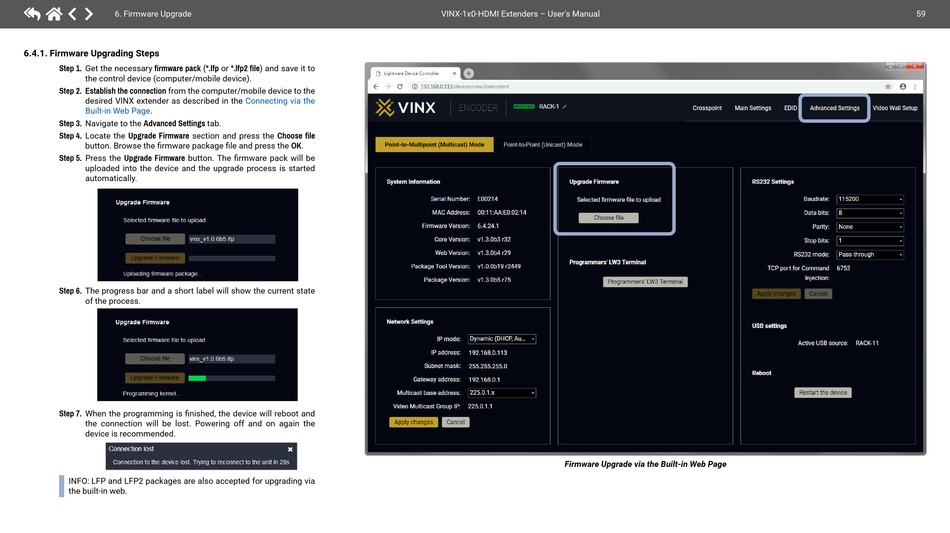Cancel RS232 Settings changes

[x=818, y=294]
